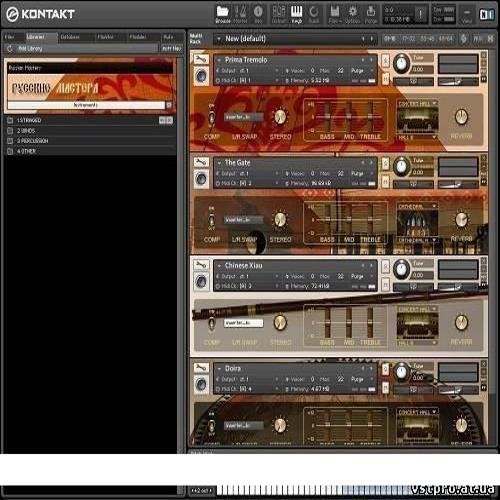Viewport: 500px width, 500px height.
Task: Toggle the COMP switch on Chinese Xiao
Action: click(211, 323)
